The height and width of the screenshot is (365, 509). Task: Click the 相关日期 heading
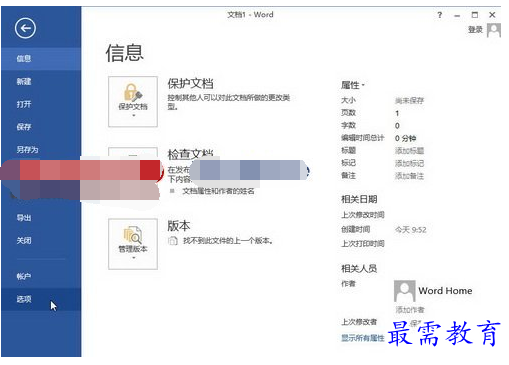click(359, 199)
